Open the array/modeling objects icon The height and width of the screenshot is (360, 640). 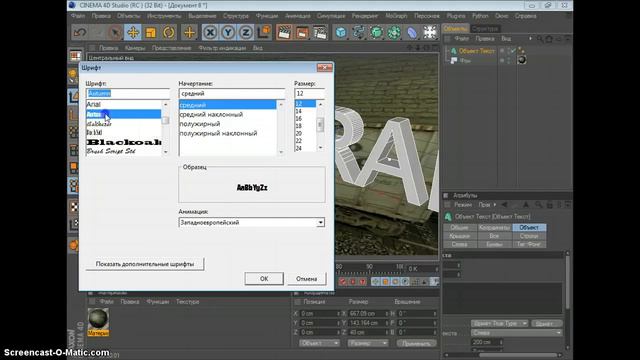(x=394, y=32)
